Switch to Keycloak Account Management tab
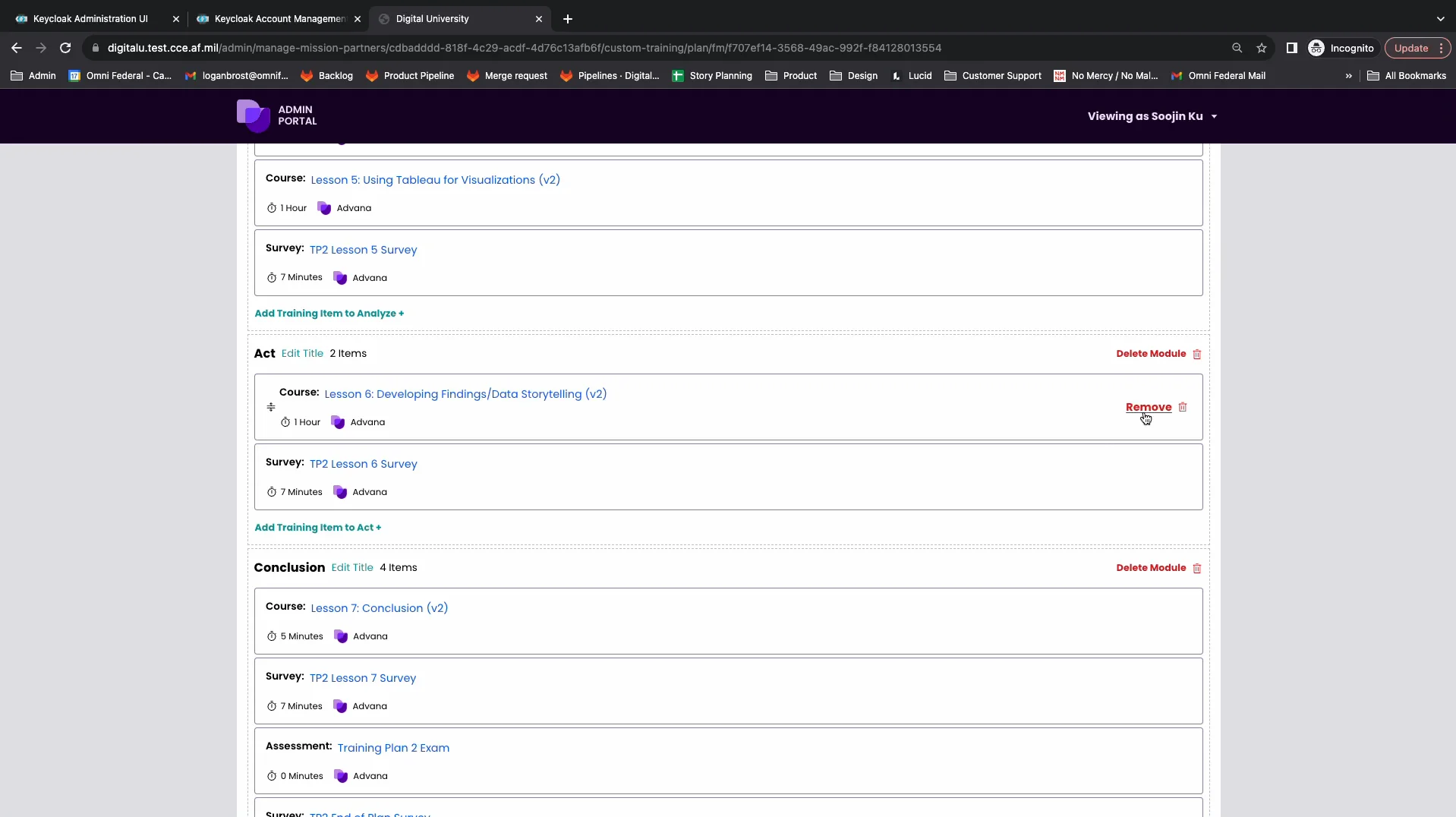This screenshot has height=817, width=1456. tap(279, 19)
